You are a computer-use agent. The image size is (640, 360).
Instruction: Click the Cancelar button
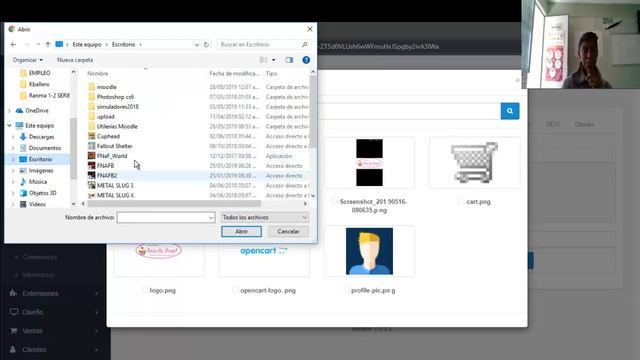coord(288,231)
